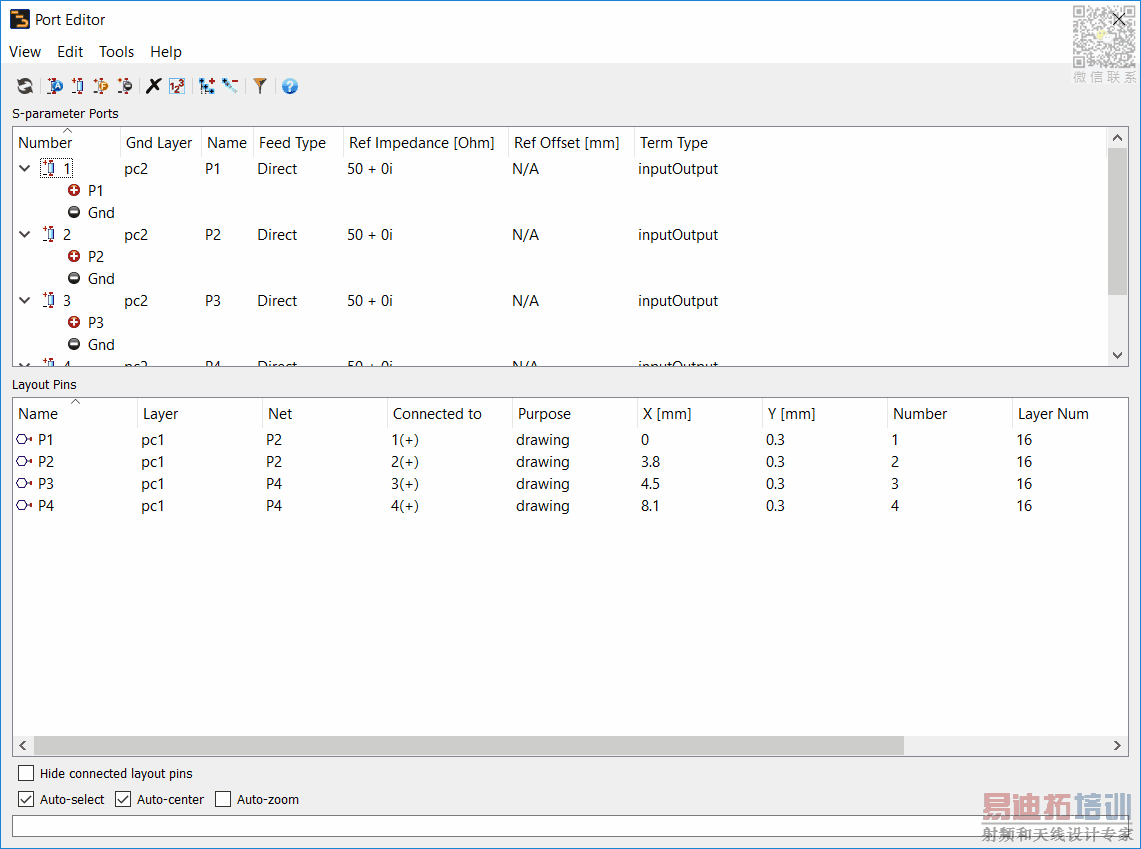Image resolution: width=1141 pixels, height=849 pixels.
Task: Open the blue help question mark icon
Action: pyautogui.click(x=290, y=86)
